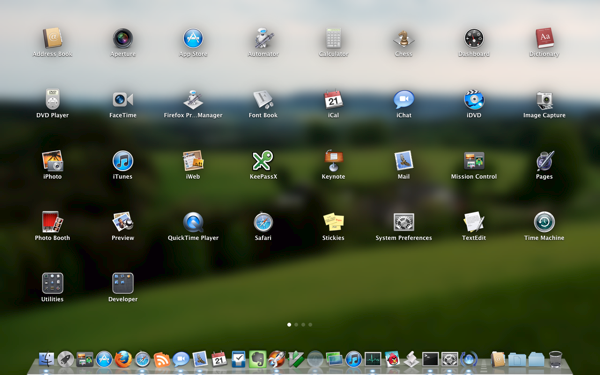Open Address Book from Launchpad
The image size is (600, 375).
click(x=52, y=38)
